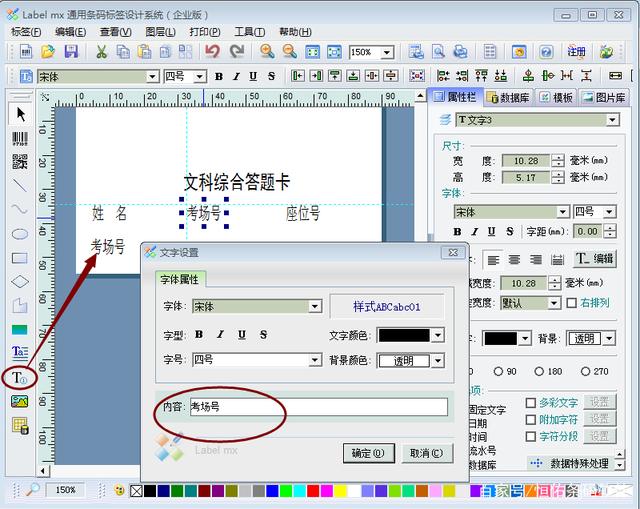The width and height of the screenshot is (640, 509).
Task: Switch to the 数据库 tab
Action: click(x=509, y=98)
